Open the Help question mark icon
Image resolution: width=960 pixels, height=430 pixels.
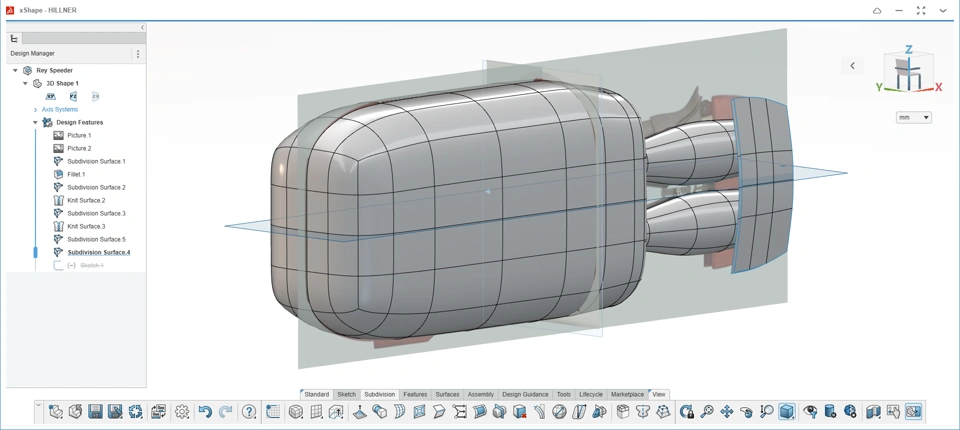[249, 412]
